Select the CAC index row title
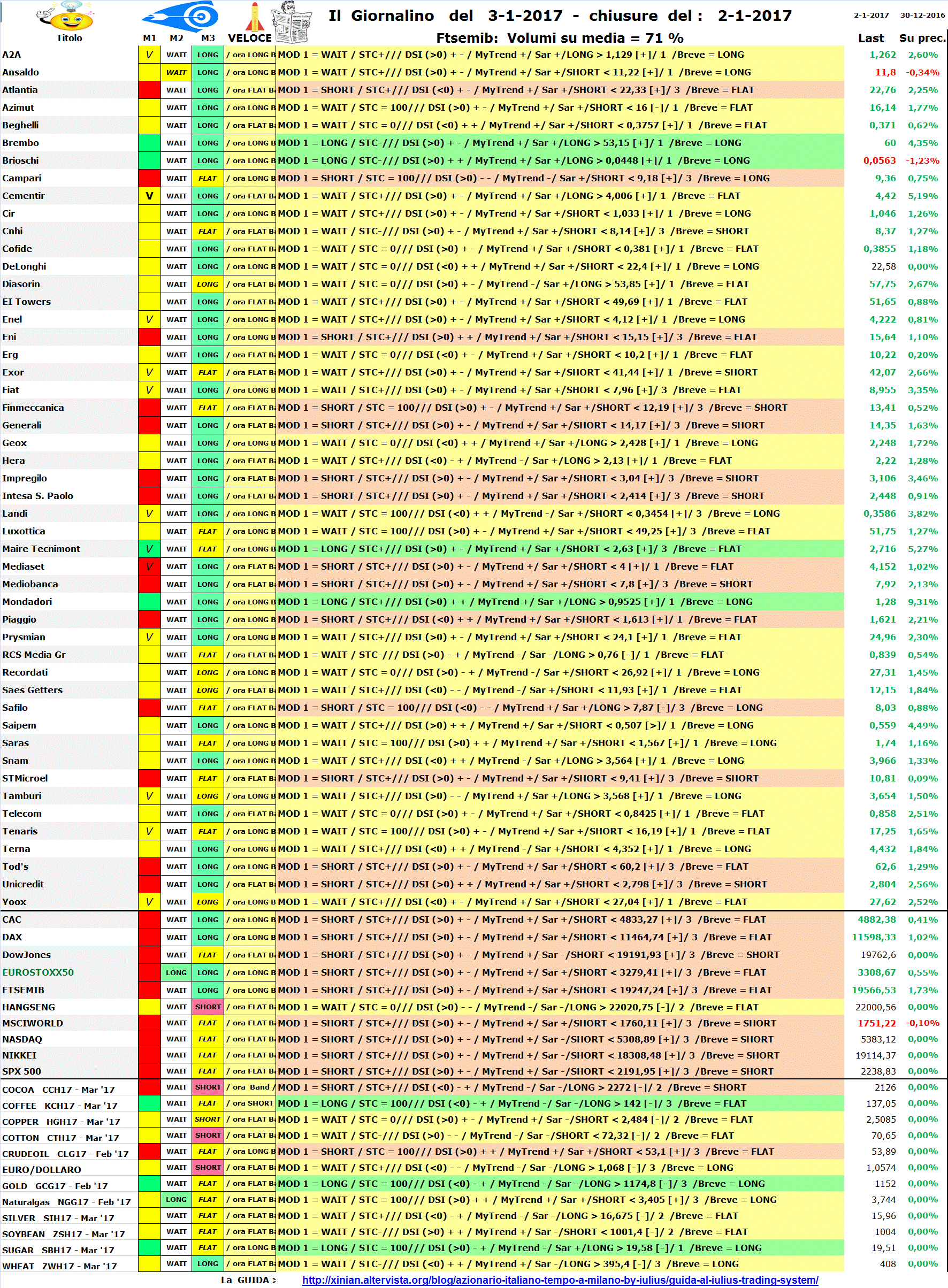The height and width of the screenshot is (1288, 948). click(11, 919)
